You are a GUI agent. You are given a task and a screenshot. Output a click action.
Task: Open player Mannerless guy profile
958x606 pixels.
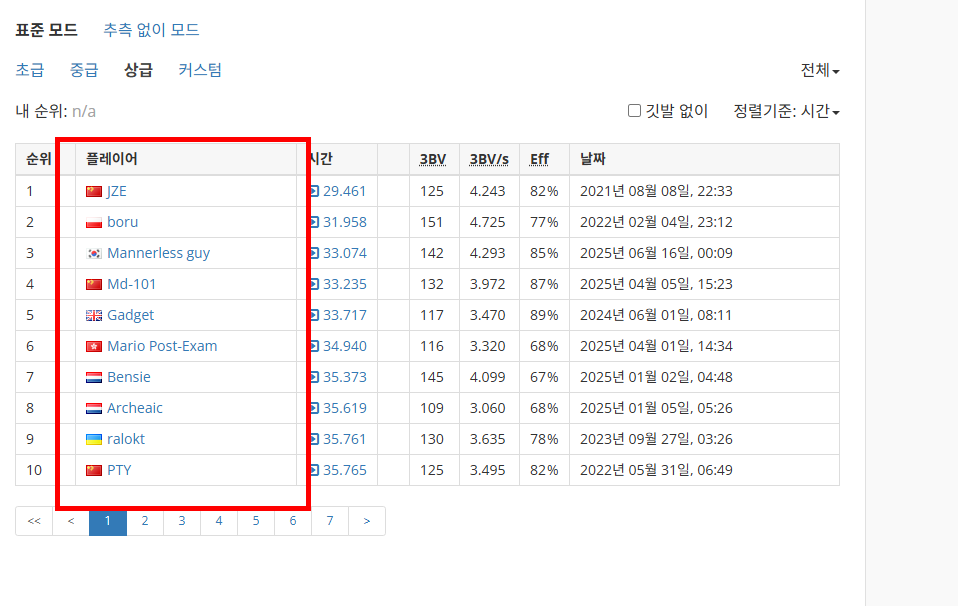(x=158, y=253)
